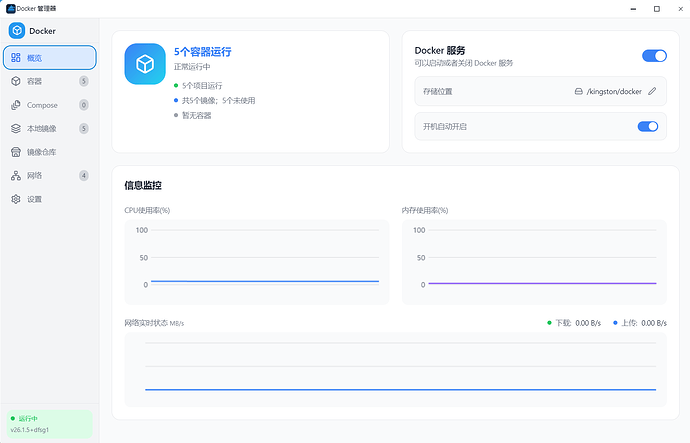Edit storage path with pencil icon
The height and width of the screenshot is (443, 690).
click(652, 91)
